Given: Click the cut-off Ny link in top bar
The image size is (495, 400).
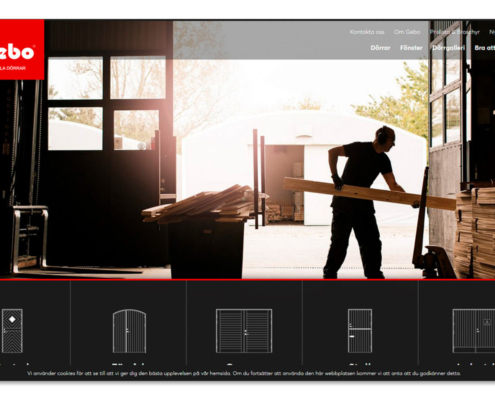Looking at the screenshot, I should click(x=492, y=32).
